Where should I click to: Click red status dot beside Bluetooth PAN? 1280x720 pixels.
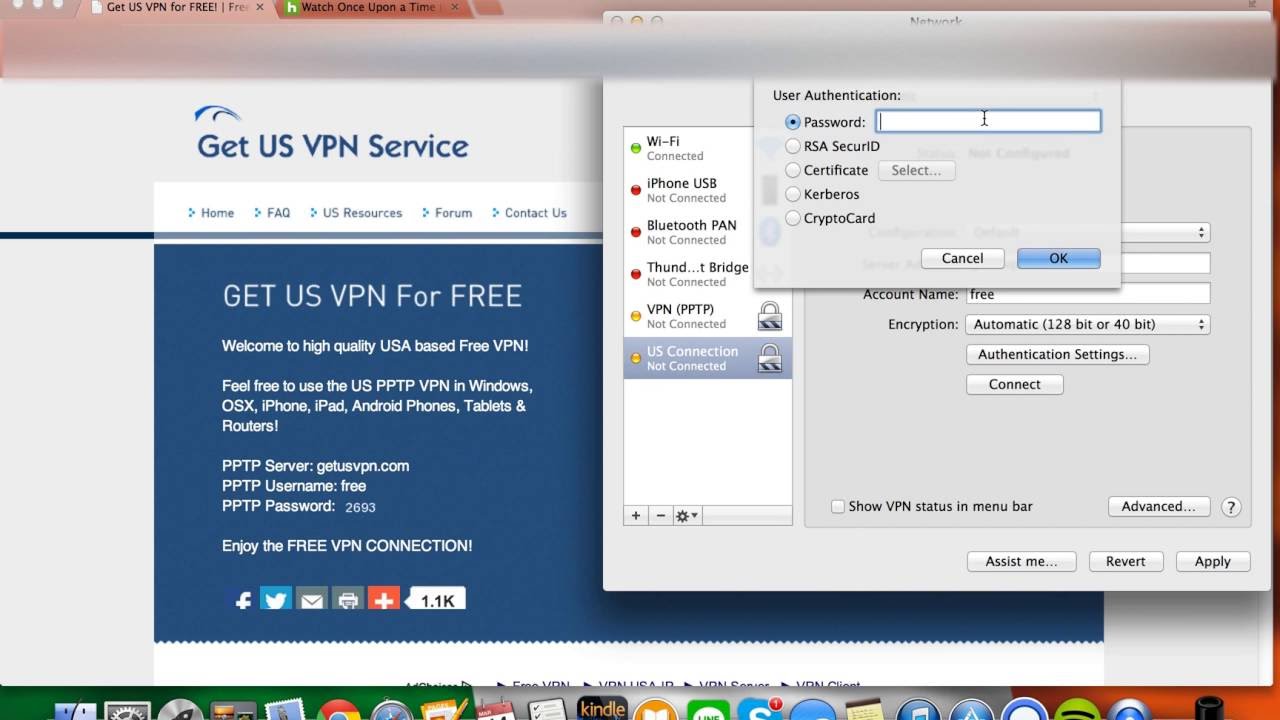click(x=636, y=232)
